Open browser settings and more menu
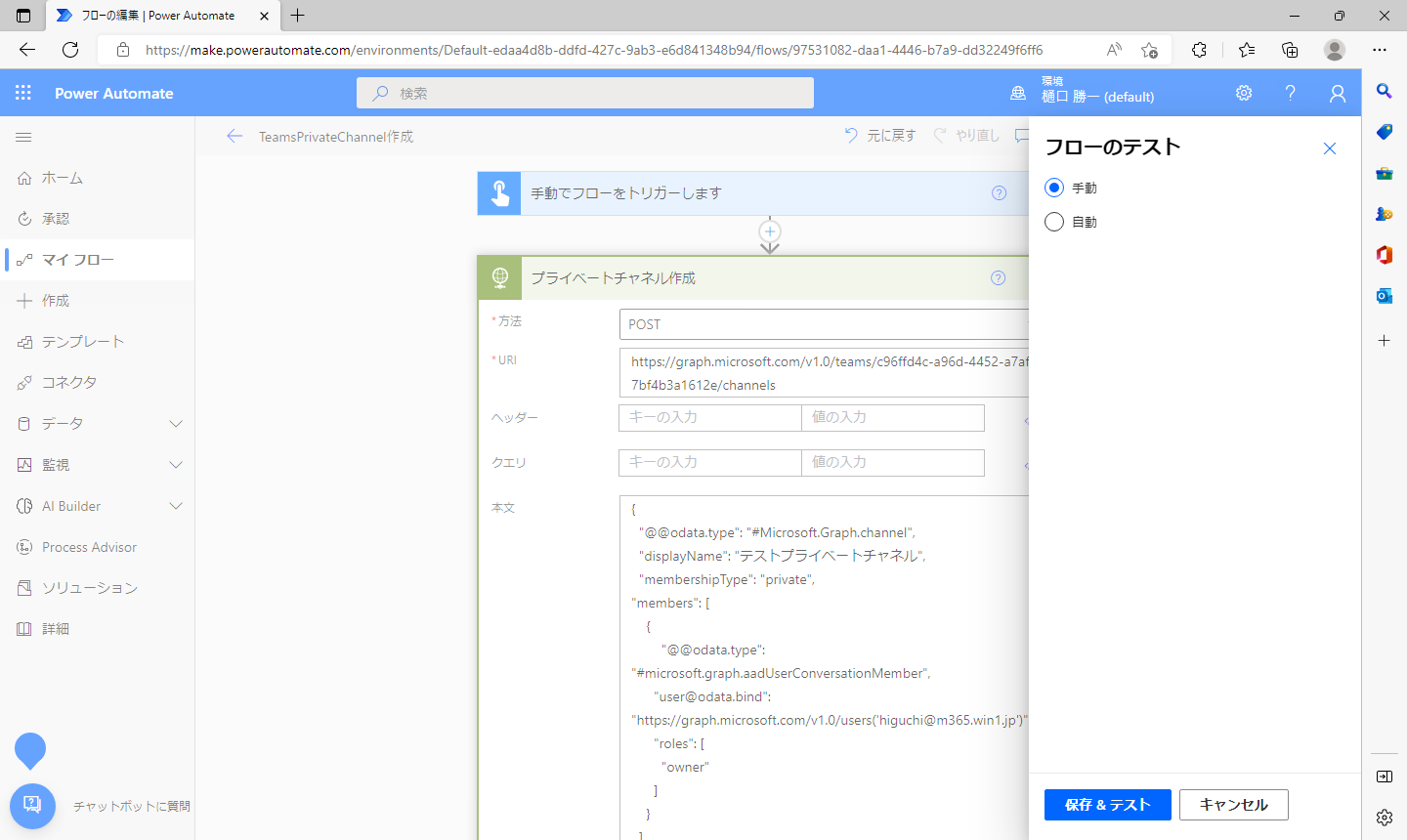This screenshot has width=1407, height=840. click(1380, 50)
